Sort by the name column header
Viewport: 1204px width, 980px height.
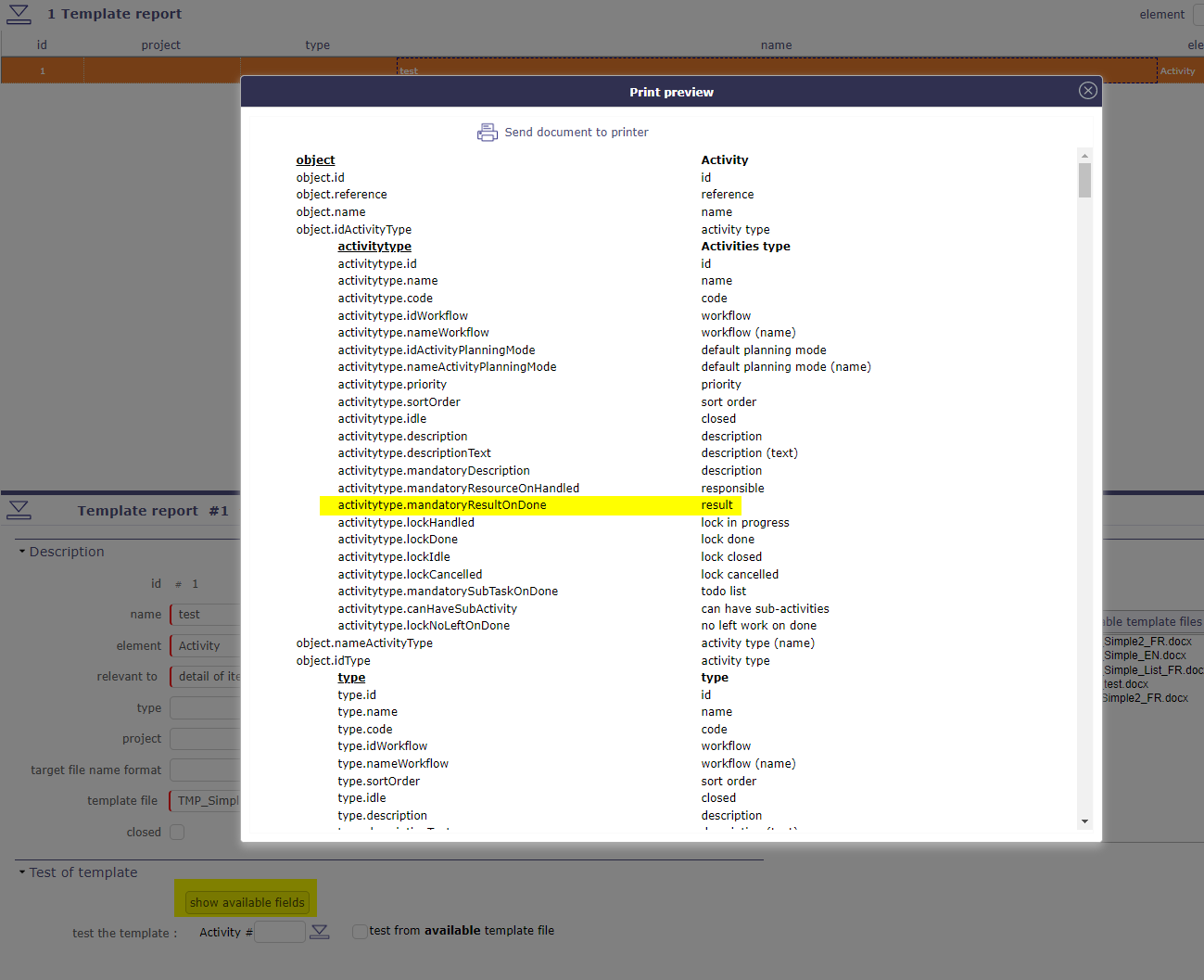point(776,45)
